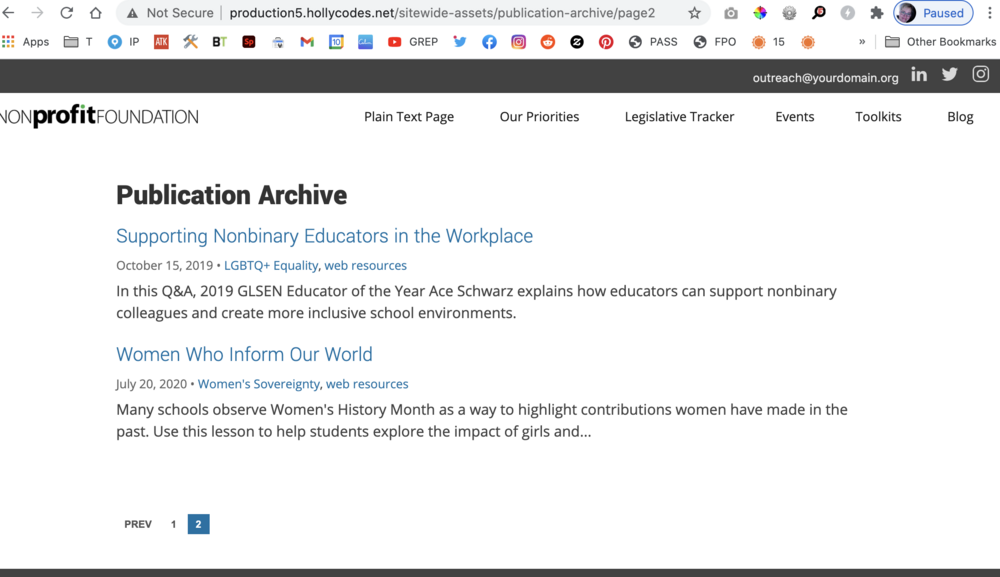1000x577 pixels.
Task: Open the Pinterest bookmark icon
Action: point(606,42)
